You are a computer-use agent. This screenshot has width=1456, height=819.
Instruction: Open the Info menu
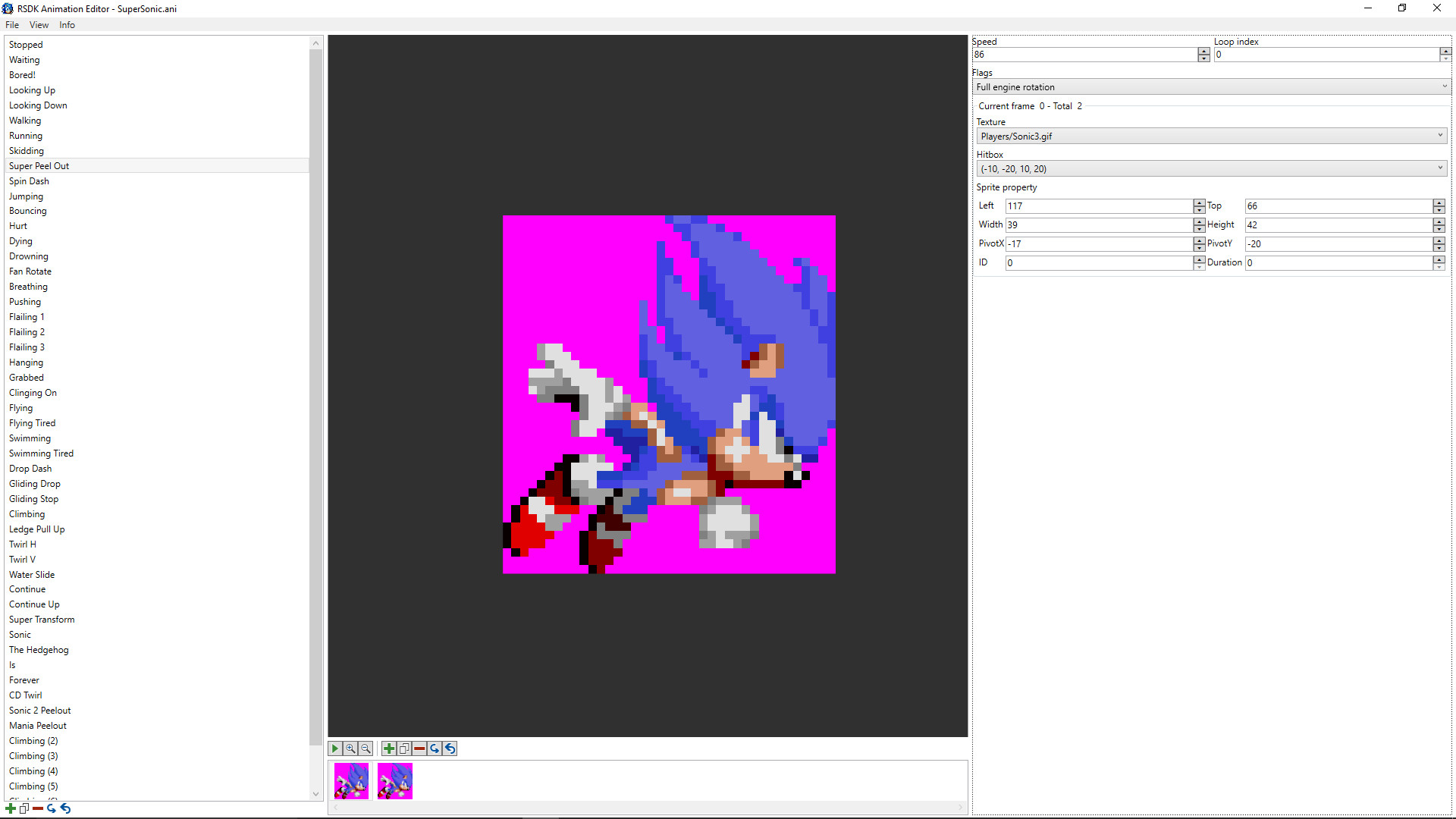pyautogui.click(x=67, y=24)
